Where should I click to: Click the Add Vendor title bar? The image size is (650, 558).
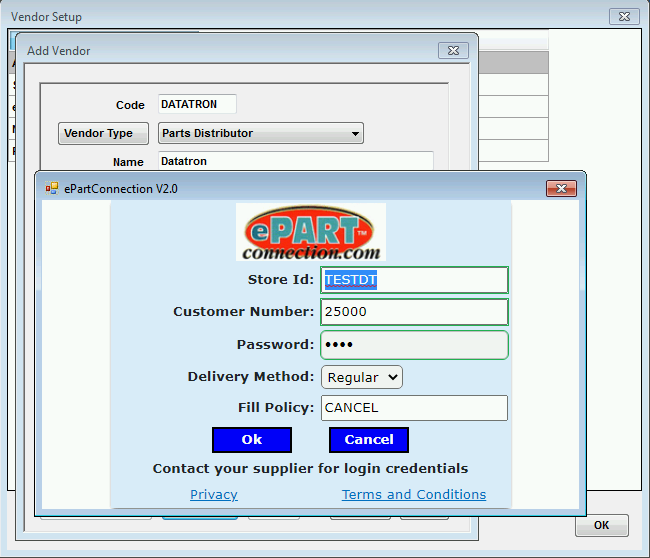[230, 50]
